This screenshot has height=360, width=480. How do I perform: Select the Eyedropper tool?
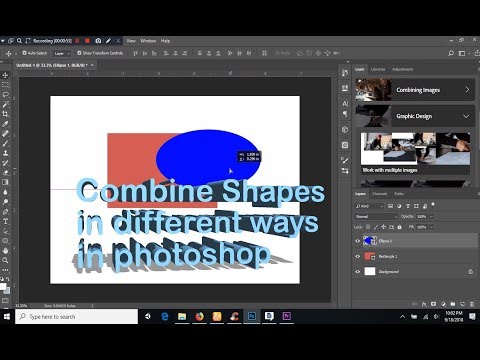(5, 124)
